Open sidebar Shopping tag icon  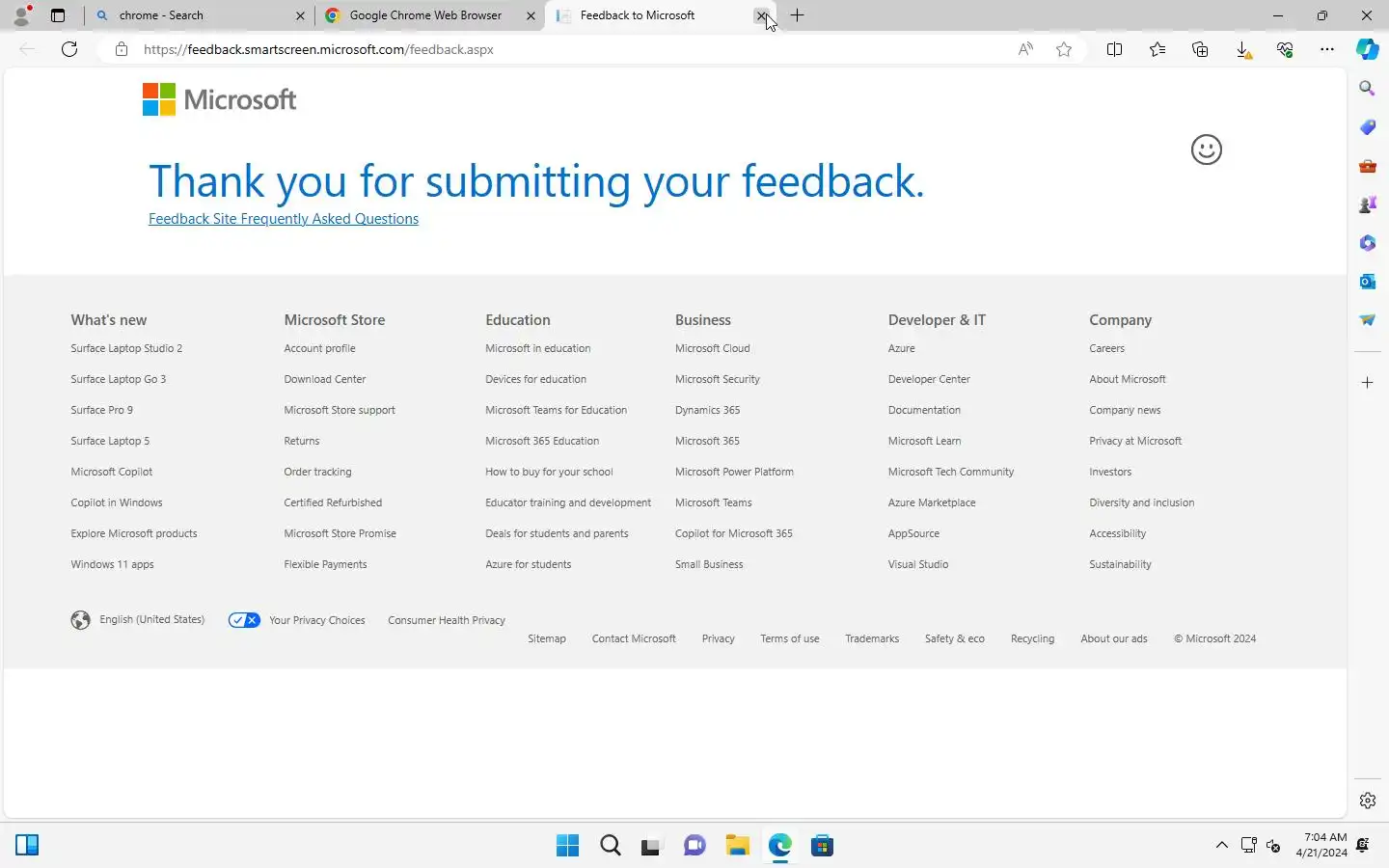[x=1367, y=127]
